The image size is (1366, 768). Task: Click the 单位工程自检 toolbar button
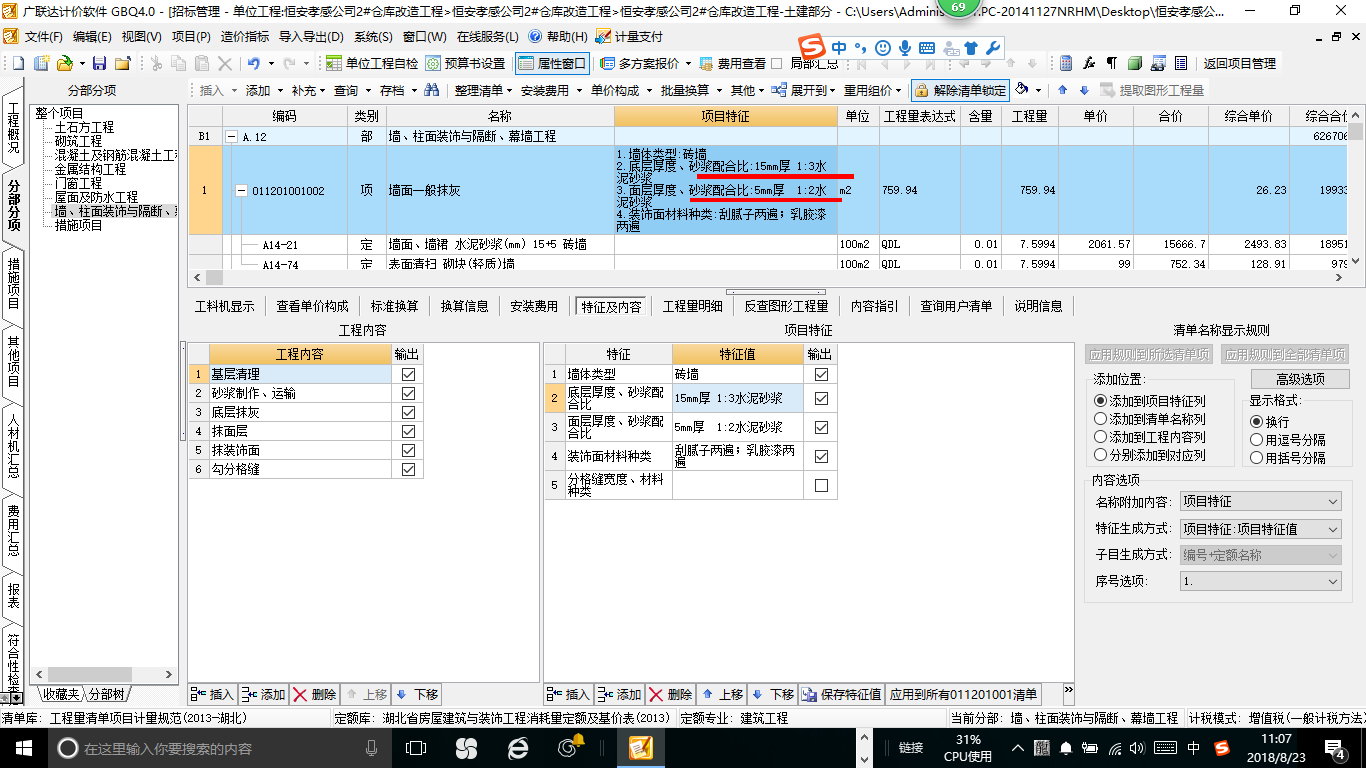click(x=372, y=63)
